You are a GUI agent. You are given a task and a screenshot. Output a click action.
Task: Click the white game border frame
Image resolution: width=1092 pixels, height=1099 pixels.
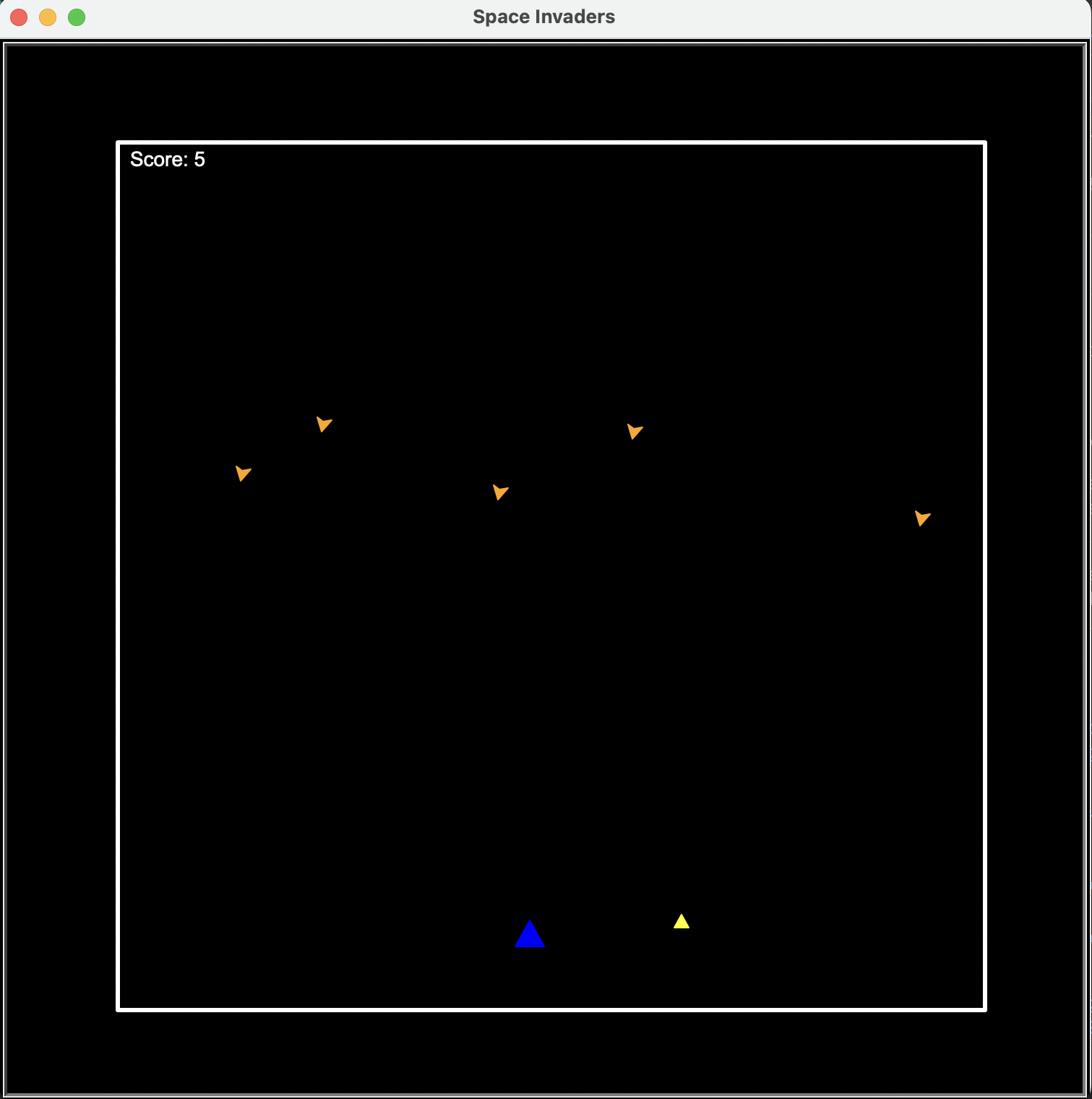[551, 142]
